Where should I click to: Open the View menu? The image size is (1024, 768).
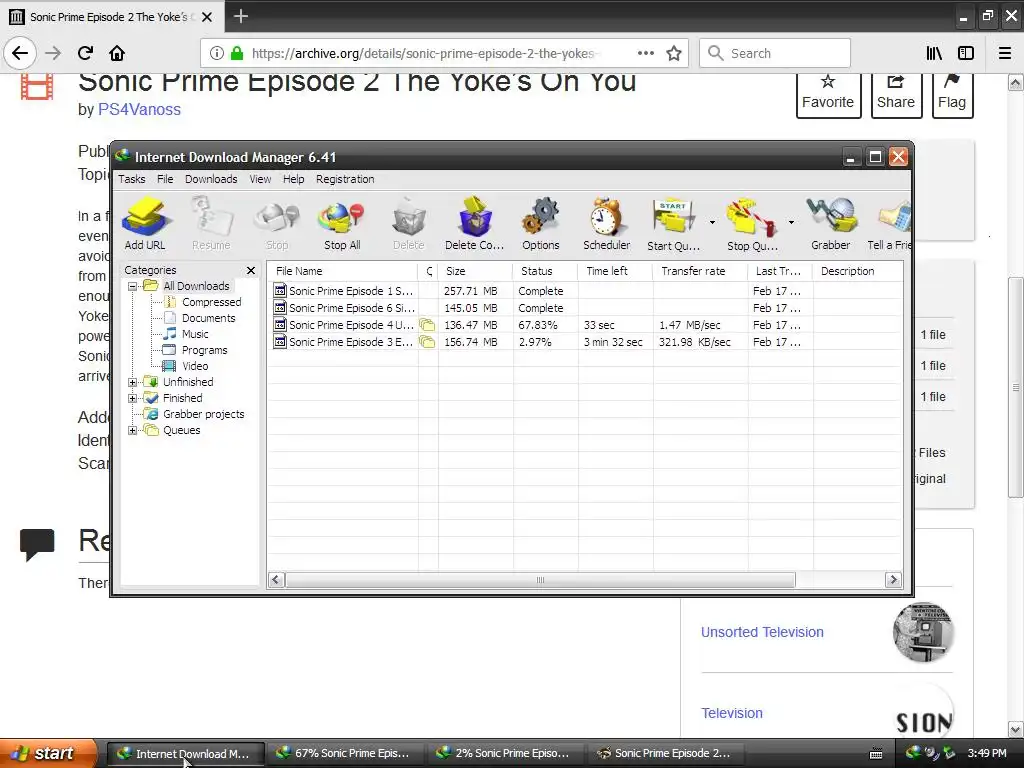click(260, 179)
